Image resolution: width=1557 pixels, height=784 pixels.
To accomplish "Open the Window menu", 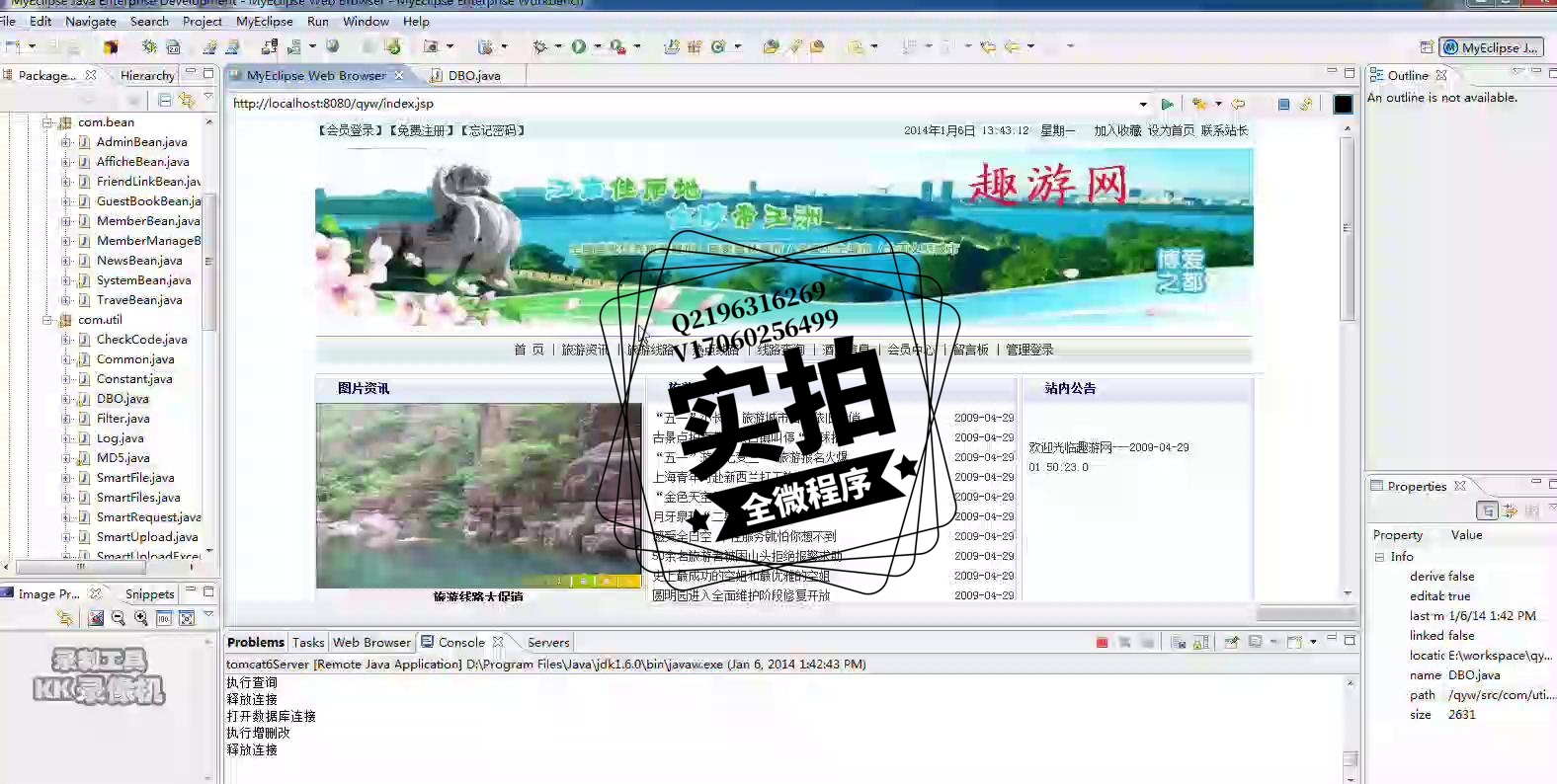I will pyautogui.click(x=366, y=21).
